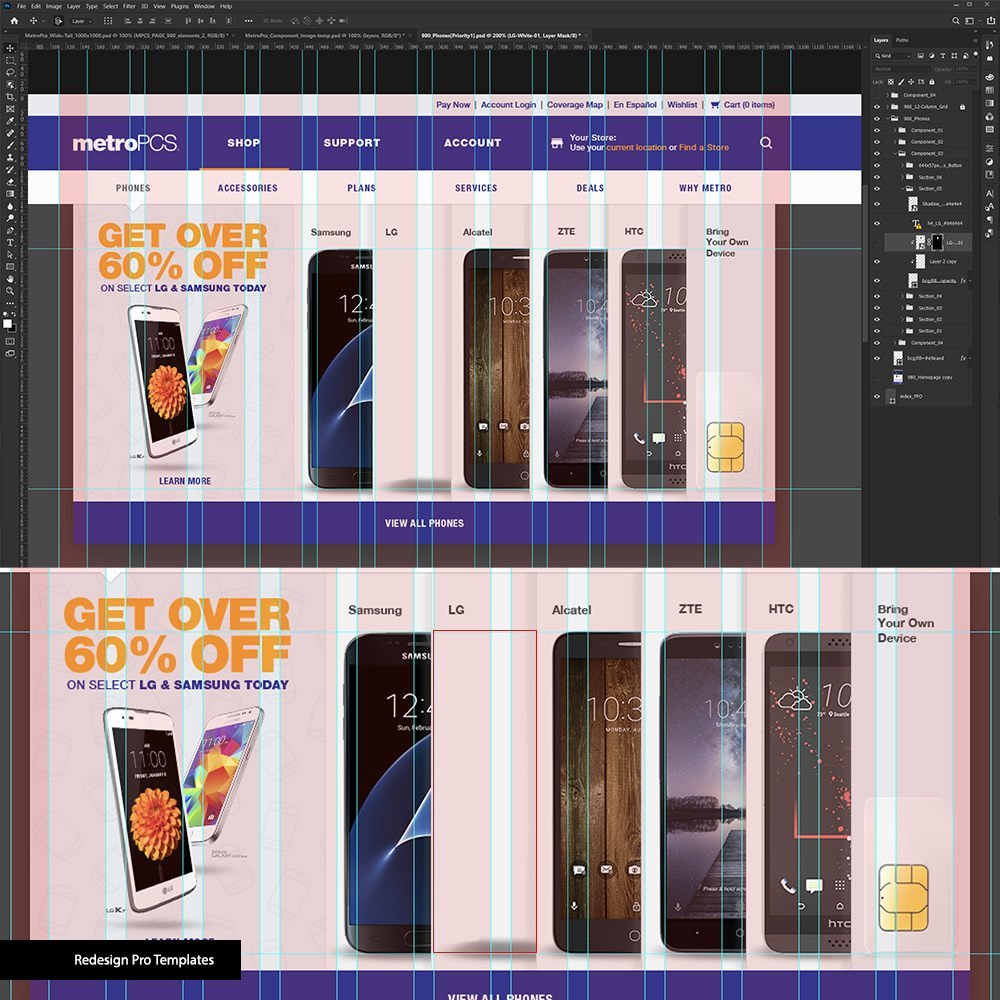
Task: Select the Crop tool in the toolbar
Action: point(9,97)
